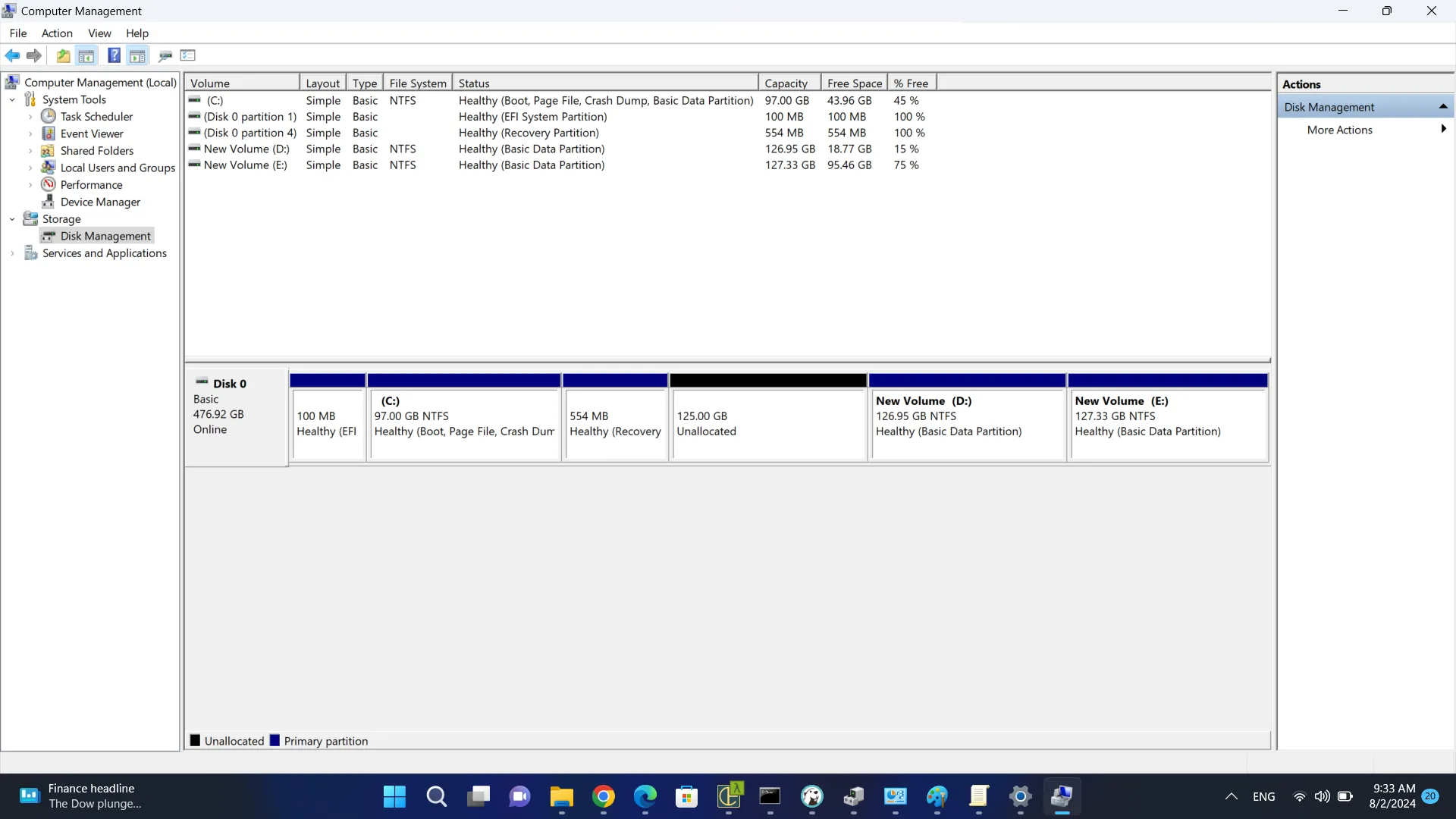Toggle Show/Hide Action Pane toolbar button

[x=137, y=55]
